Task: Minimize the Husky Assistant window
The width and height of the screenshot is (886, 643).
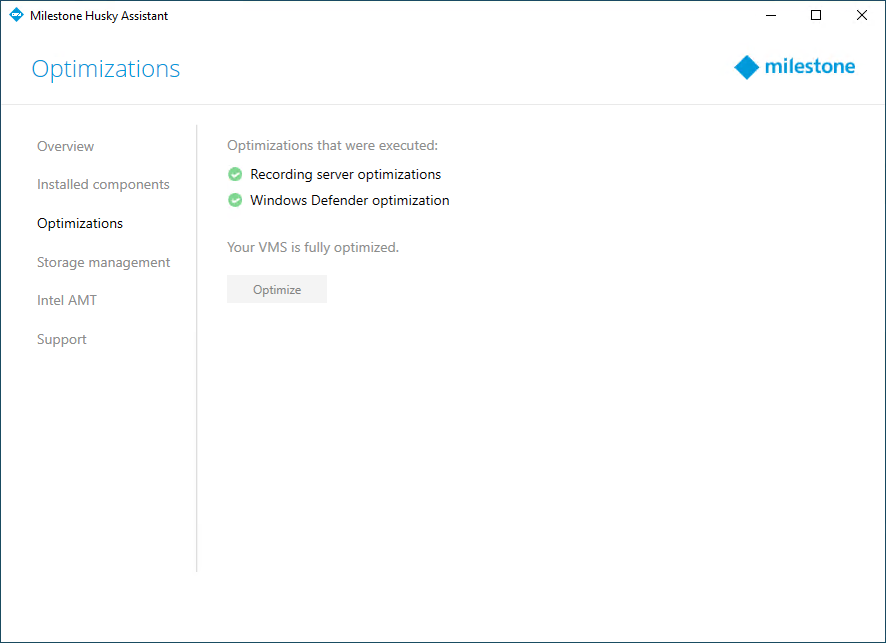Action: coord(771,15)
